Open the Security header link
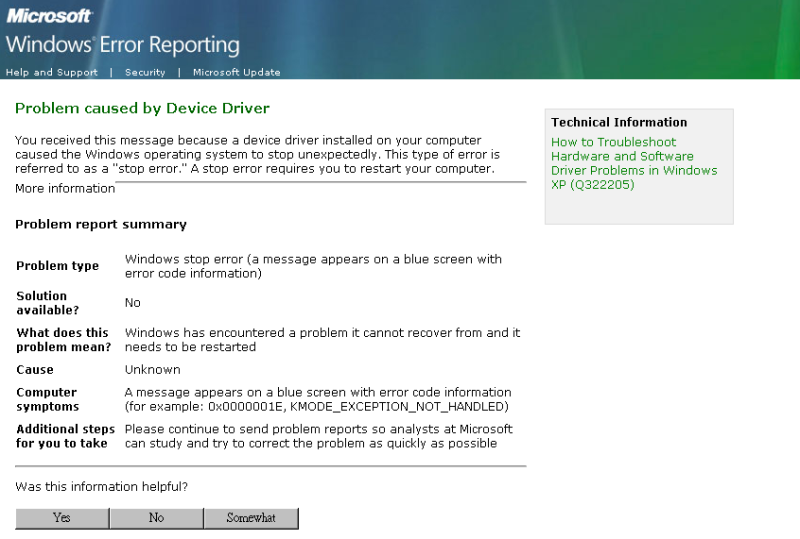 [145, 72]
